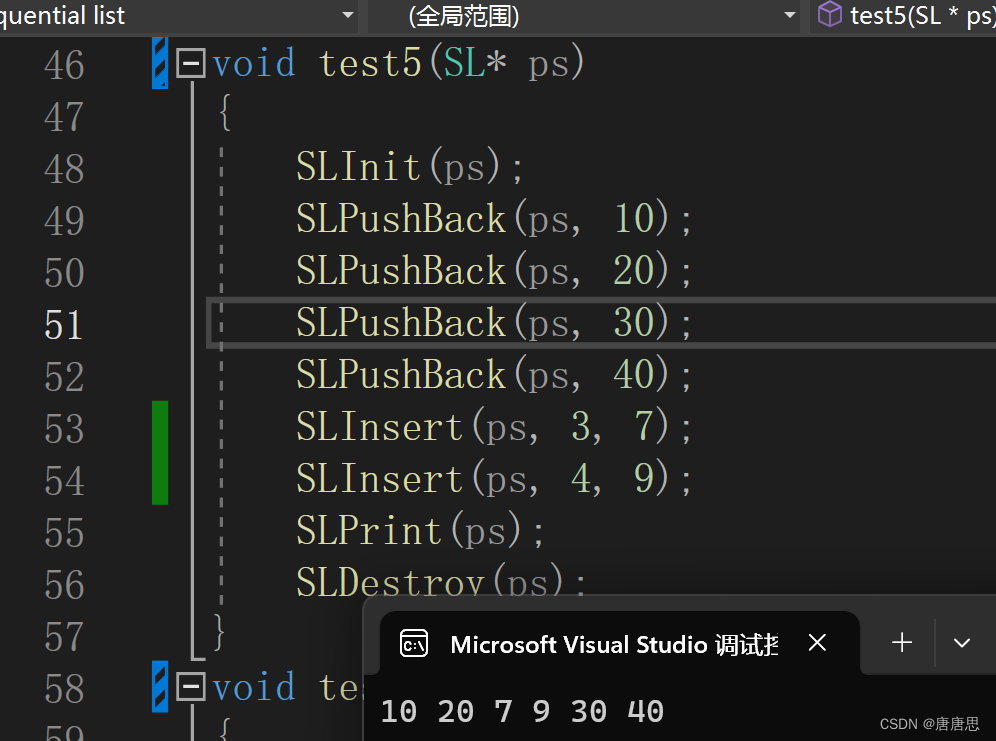
Task: Open the (全局范围) scope dropdown
Action: point(580,15)
